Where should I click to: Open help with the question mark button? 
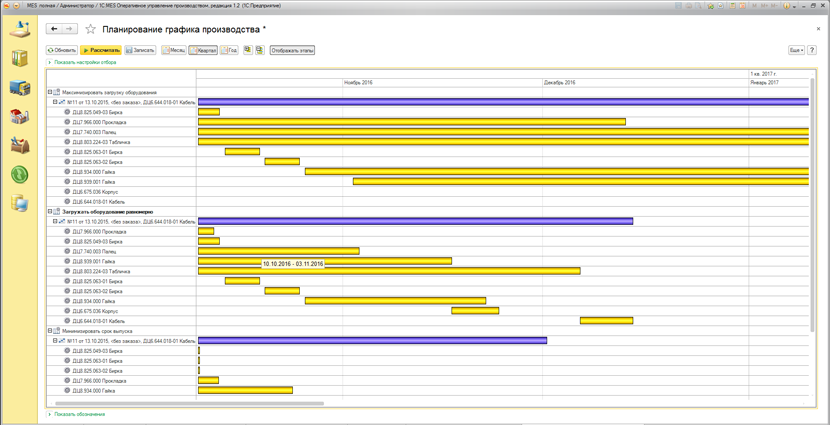[x=812, y=50]
